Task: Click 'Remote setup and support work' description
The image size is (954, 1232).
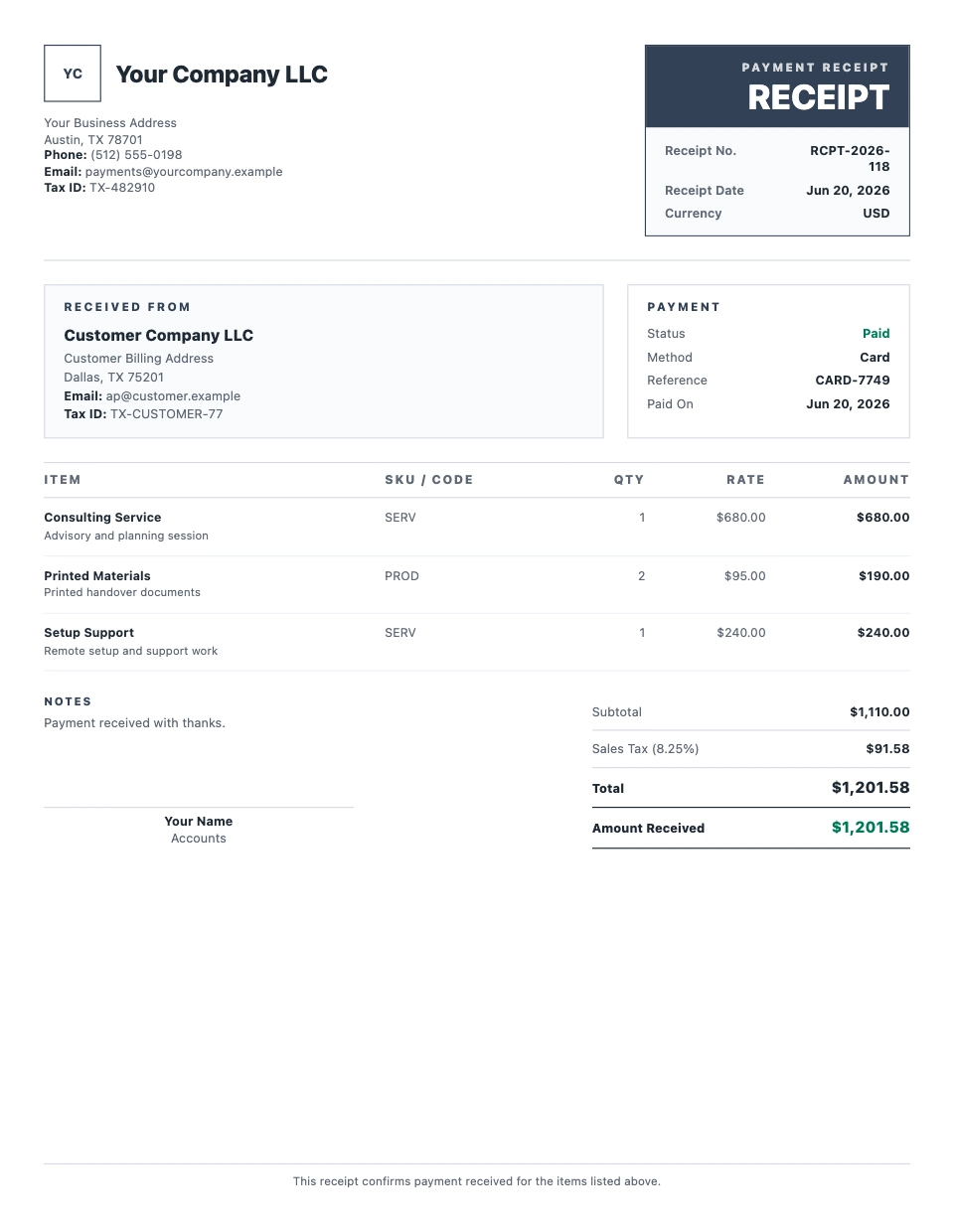Action: coord(130,651)
